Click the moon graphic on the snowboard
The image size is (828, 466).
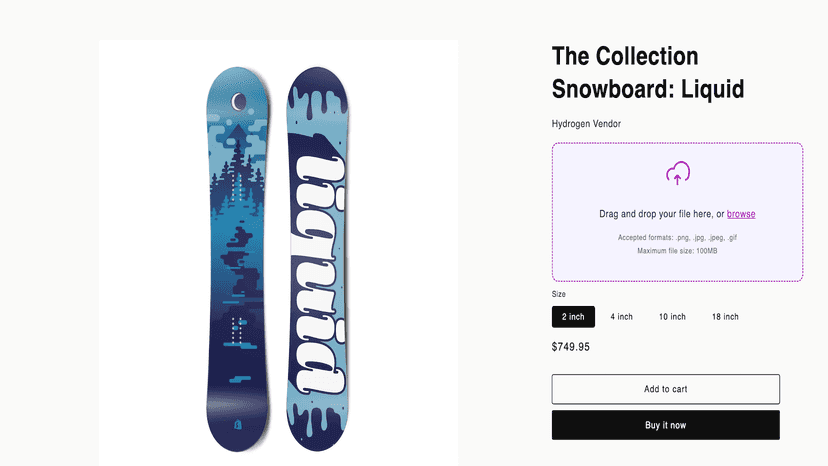tap(239, 101)
